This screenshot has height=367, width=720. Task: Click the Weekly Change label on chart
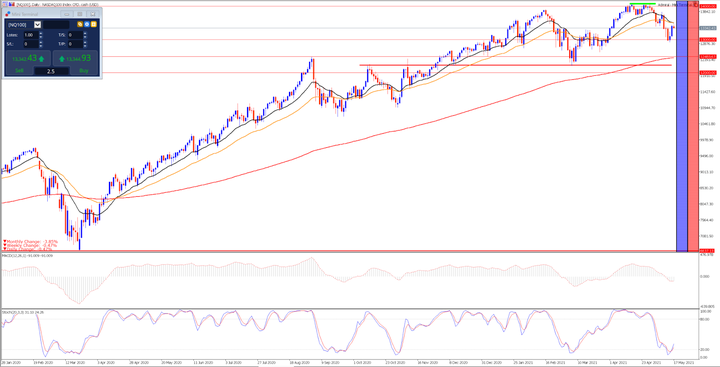30,245
